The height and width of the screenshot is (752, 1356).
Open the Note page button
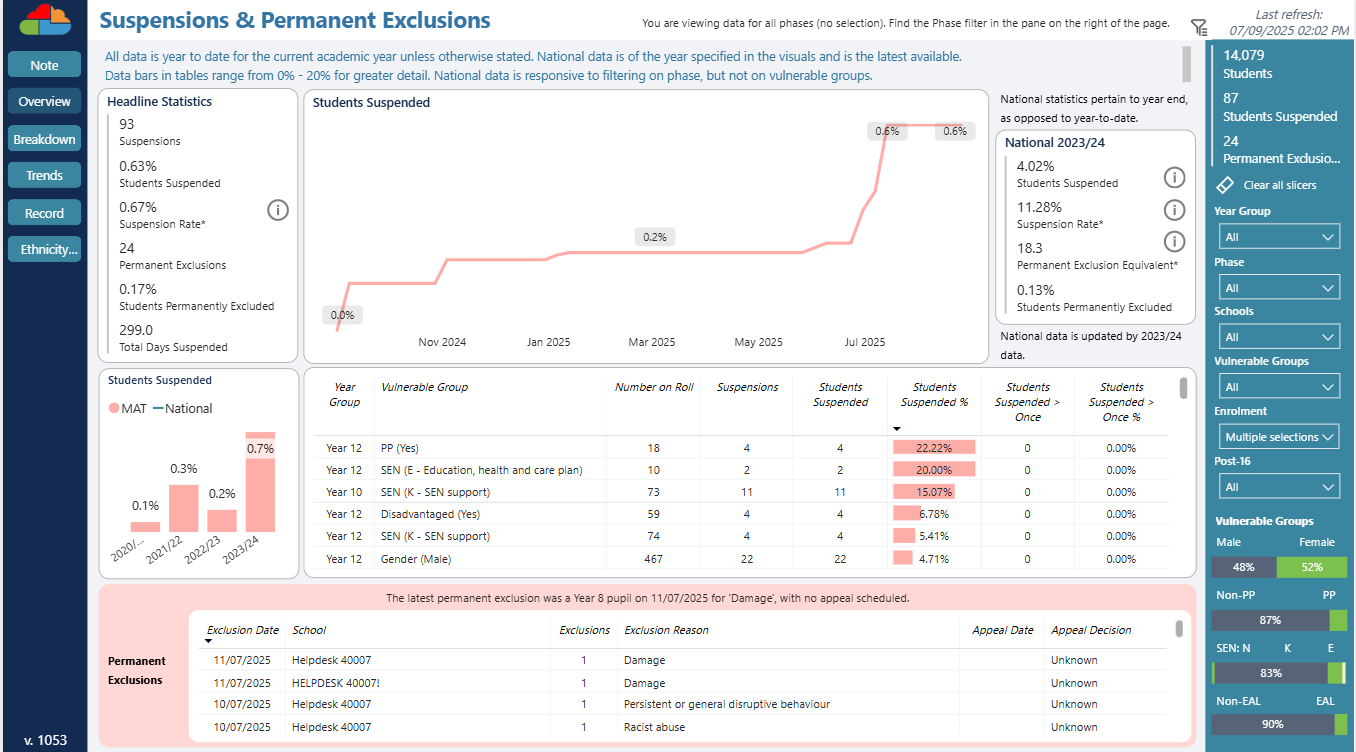coord(44,65)
